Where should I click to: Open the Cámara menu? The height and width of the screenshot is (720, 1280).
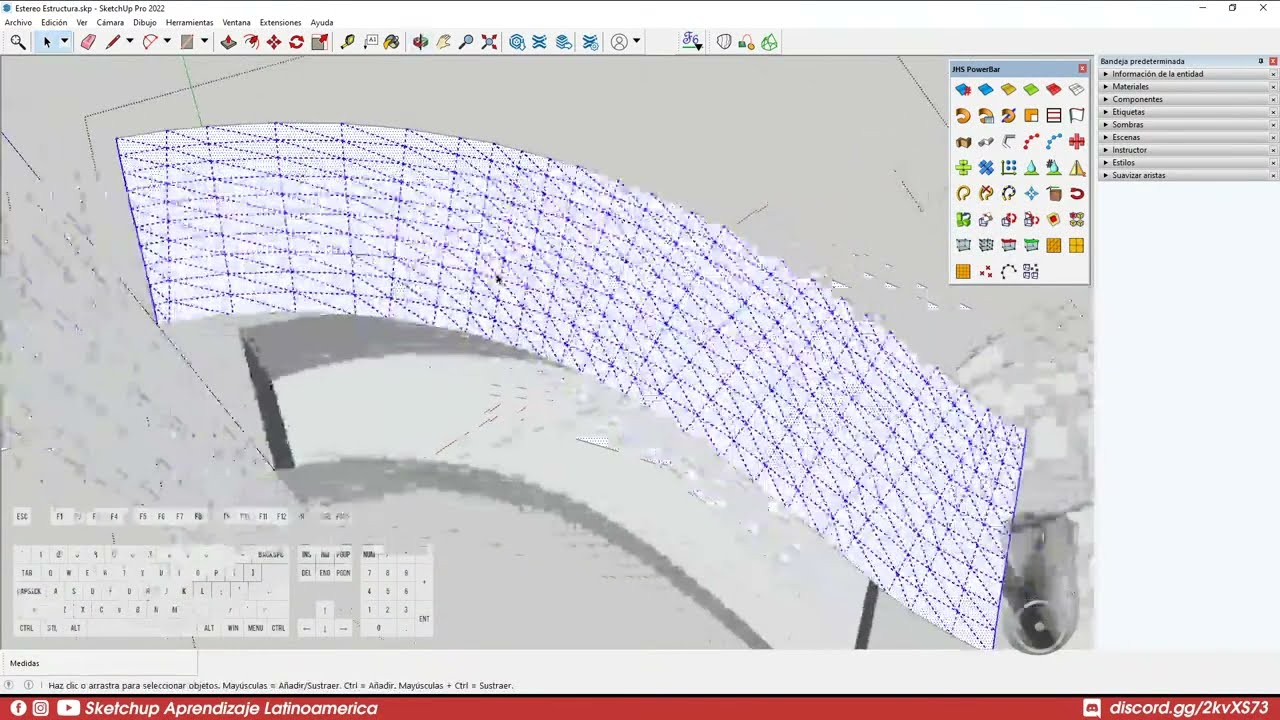pyautogui.click(x=110, y=22)
